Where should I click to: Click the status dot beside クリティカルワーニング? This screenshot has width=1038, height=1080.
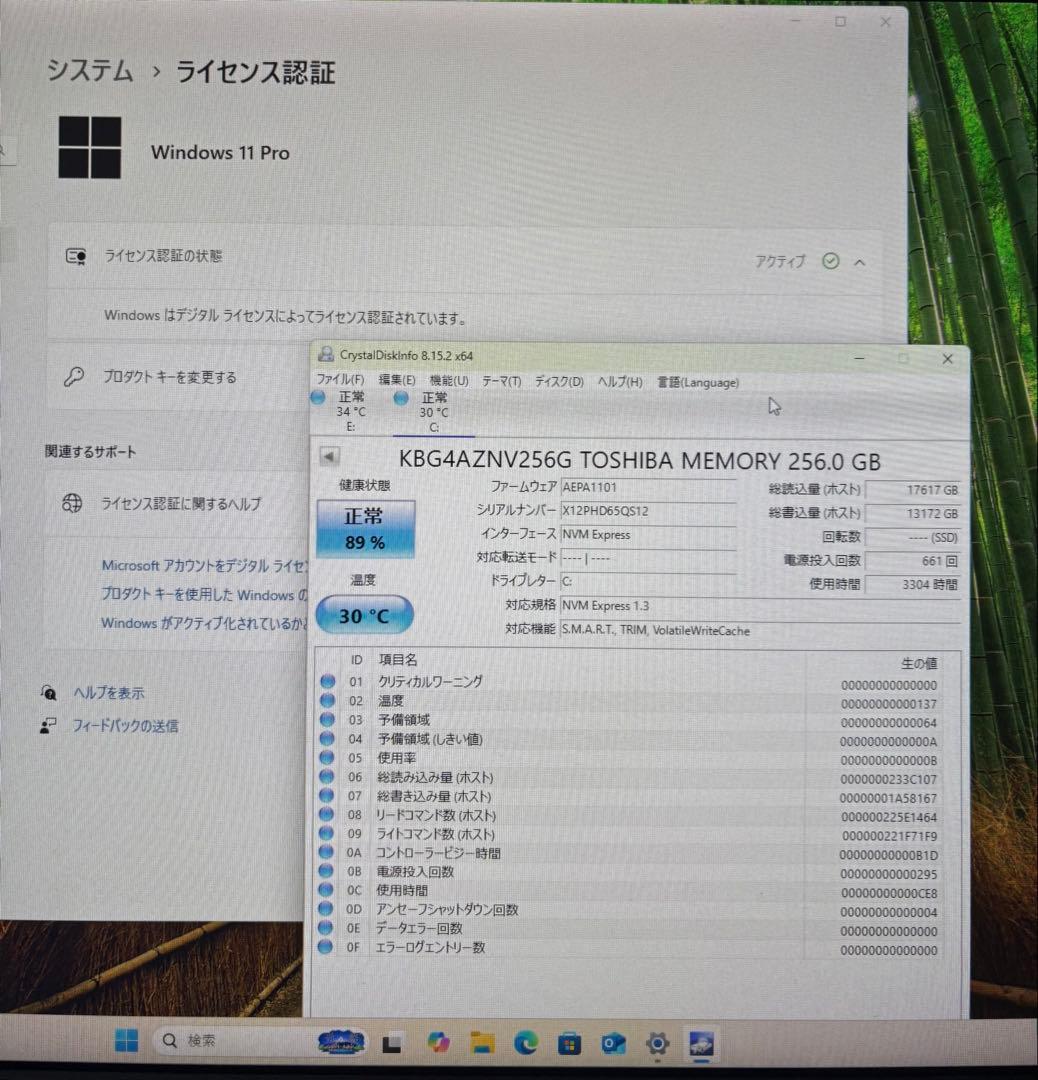click(x=326, y=682)
